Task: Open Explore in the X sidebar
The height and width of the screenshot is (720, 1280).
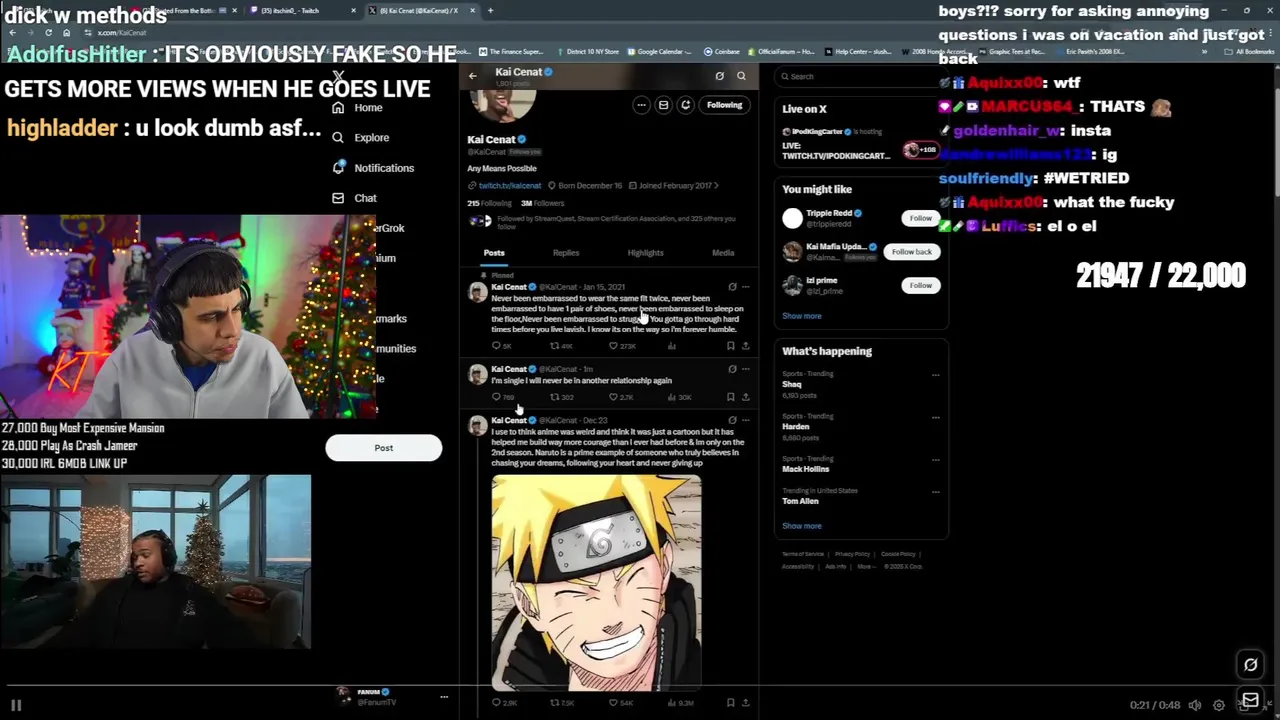Action: click(360, 137)
